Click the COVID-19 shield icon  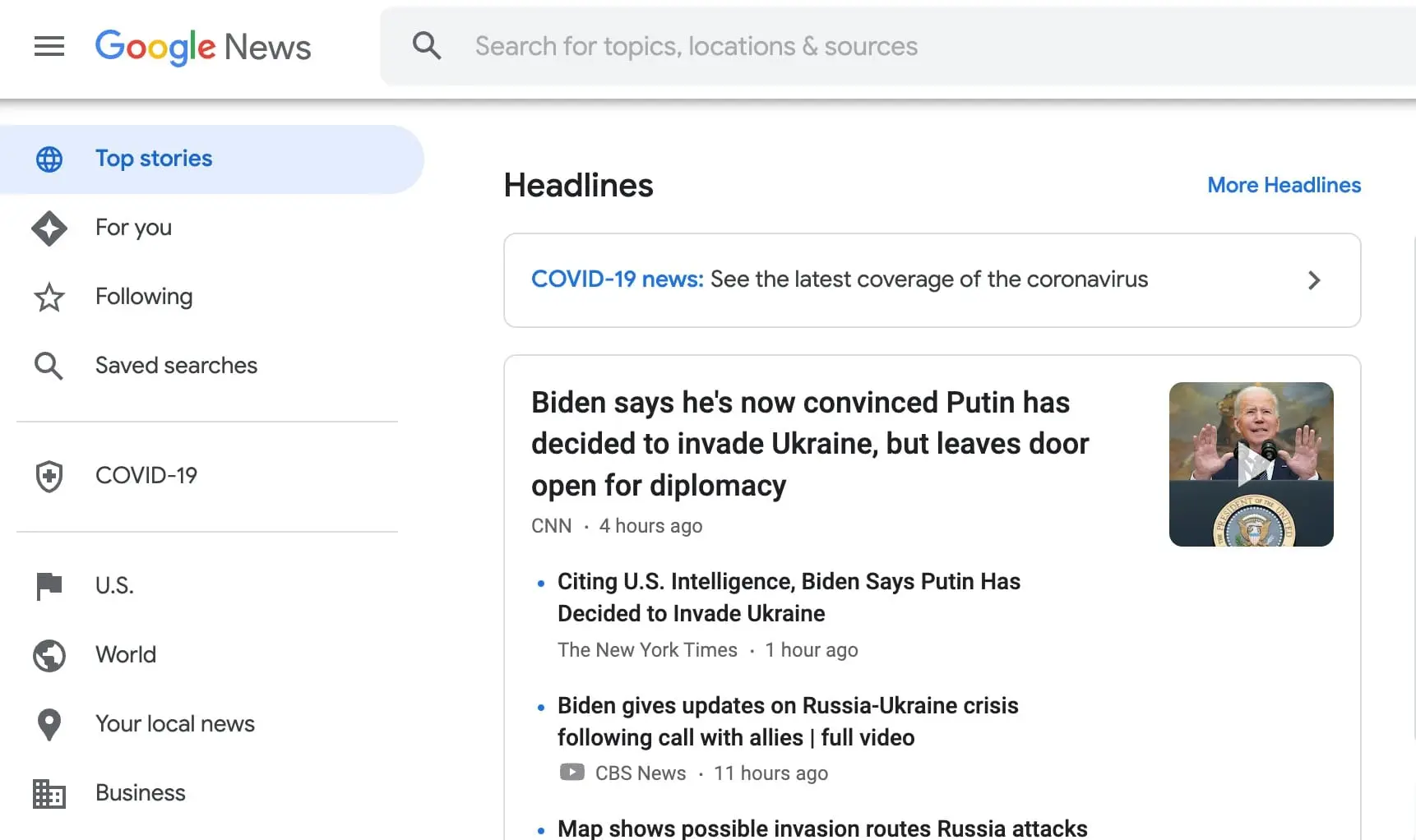(49, 476)
